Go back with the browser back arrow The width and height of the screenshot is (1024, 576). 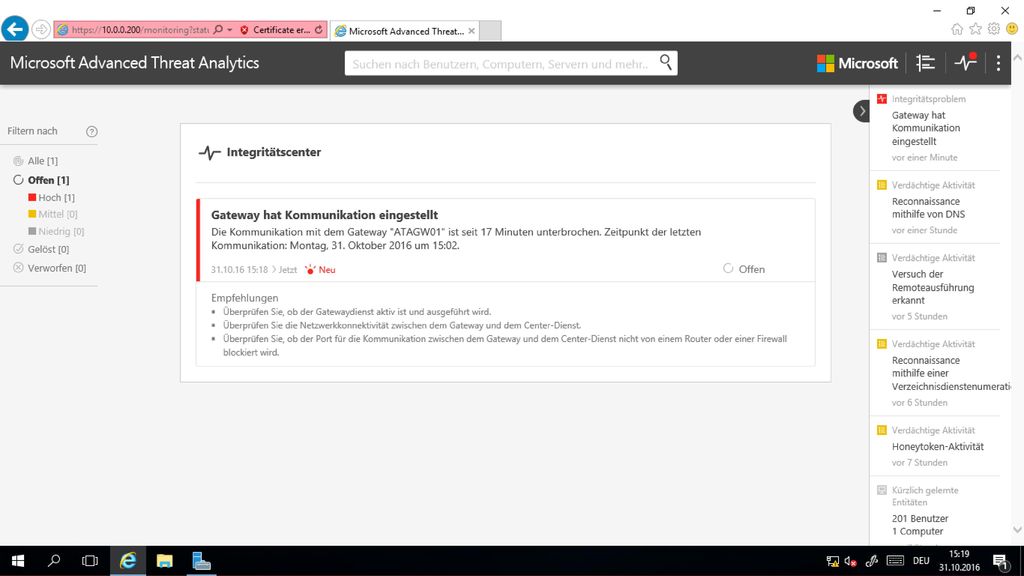pos(15,29)
